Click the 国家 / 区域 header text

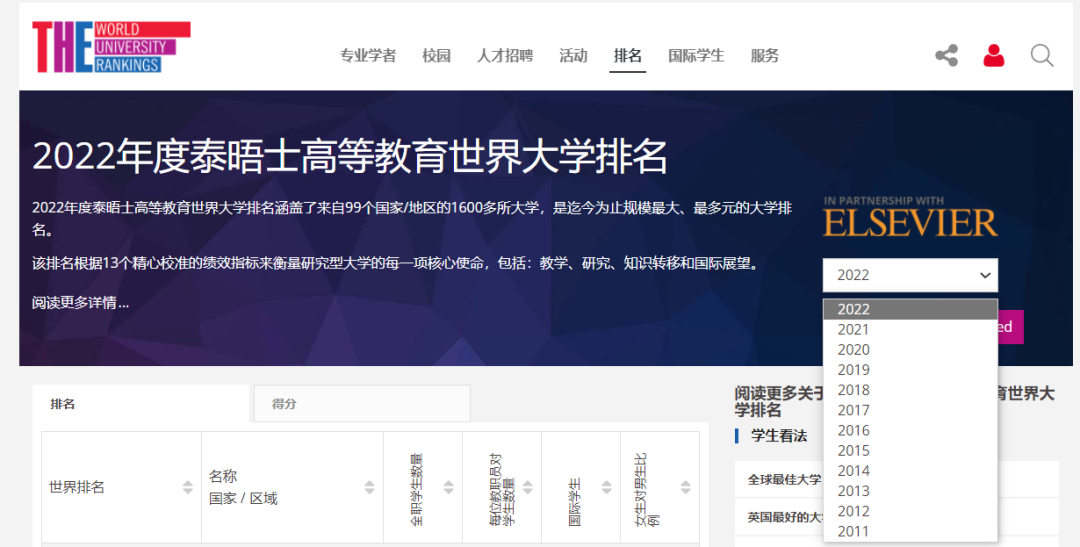click(x=243, y=498)
